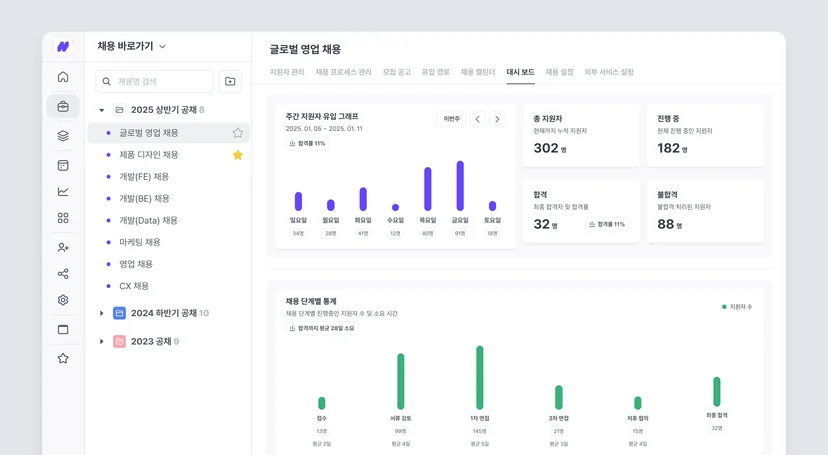Click the 이번주 button
The height and width of the screenshot is (455, 828).
pyautogui.click(x=451, y=119)
